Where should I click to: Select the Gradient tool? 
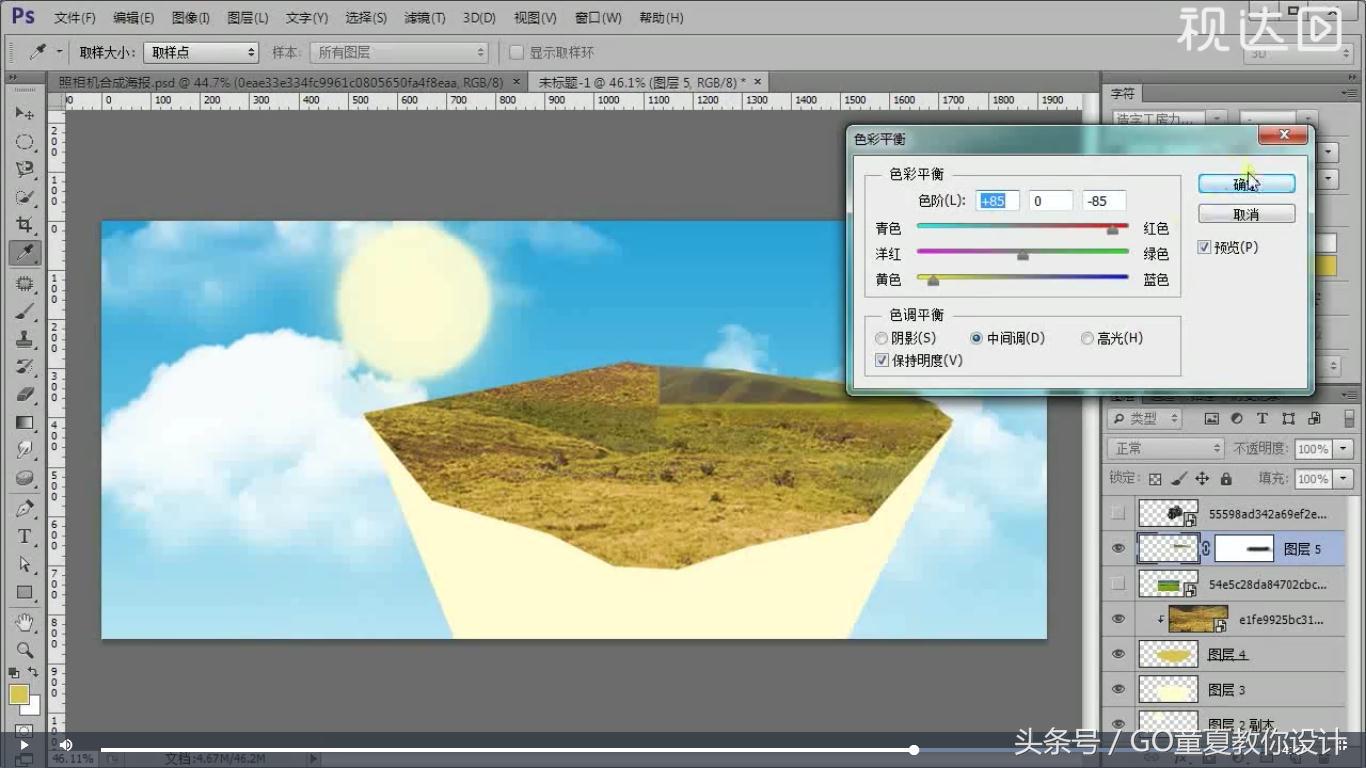pyautogui.click(x=25, y=422)
